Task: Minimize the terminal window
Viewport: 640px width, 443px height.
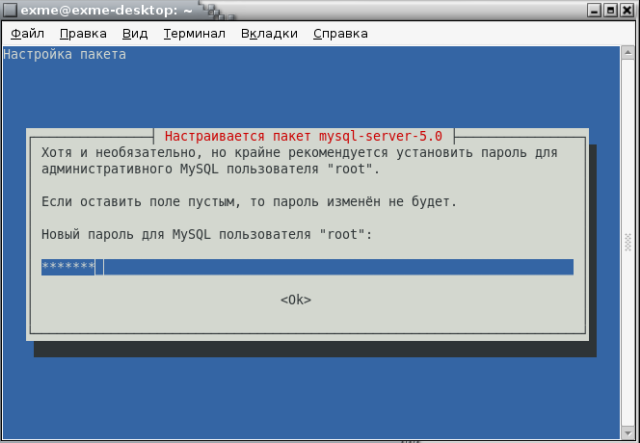Action: pos(594,10)
